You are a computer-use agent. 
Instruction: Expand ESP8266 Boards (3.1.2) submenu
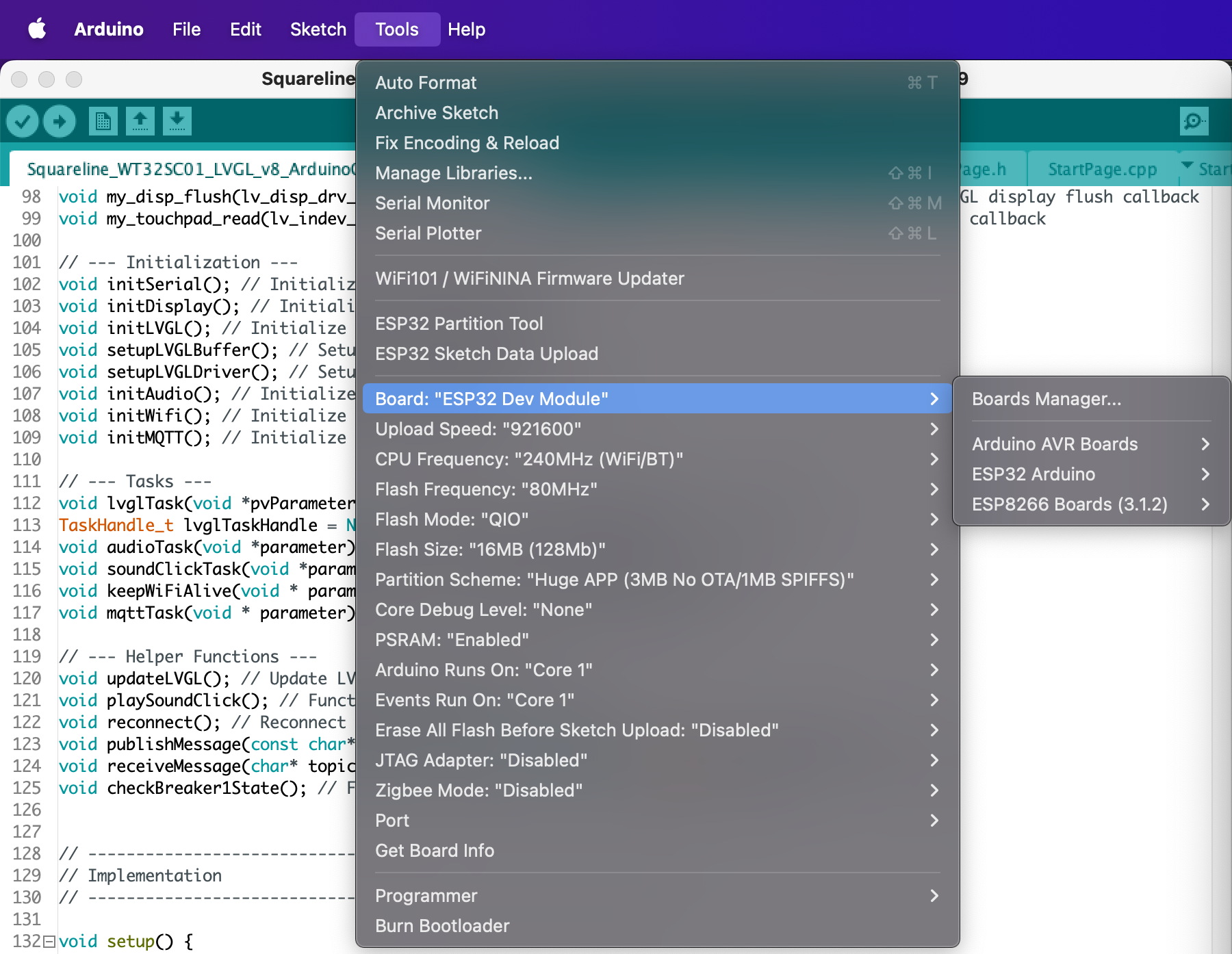point(1092,504)
